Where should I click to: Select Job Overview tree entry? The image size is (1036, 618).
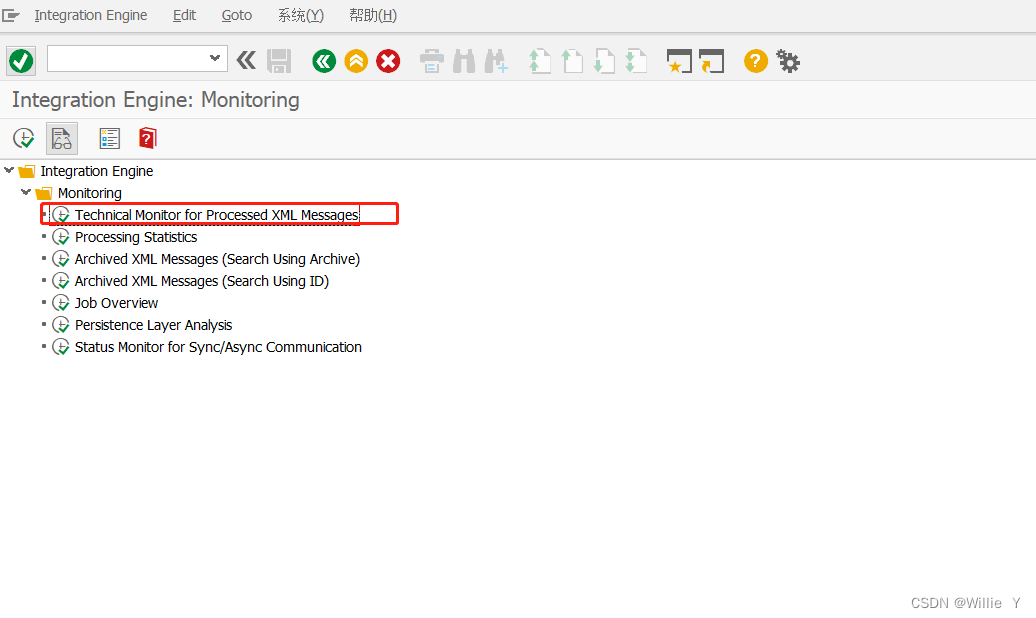point(116,303)
